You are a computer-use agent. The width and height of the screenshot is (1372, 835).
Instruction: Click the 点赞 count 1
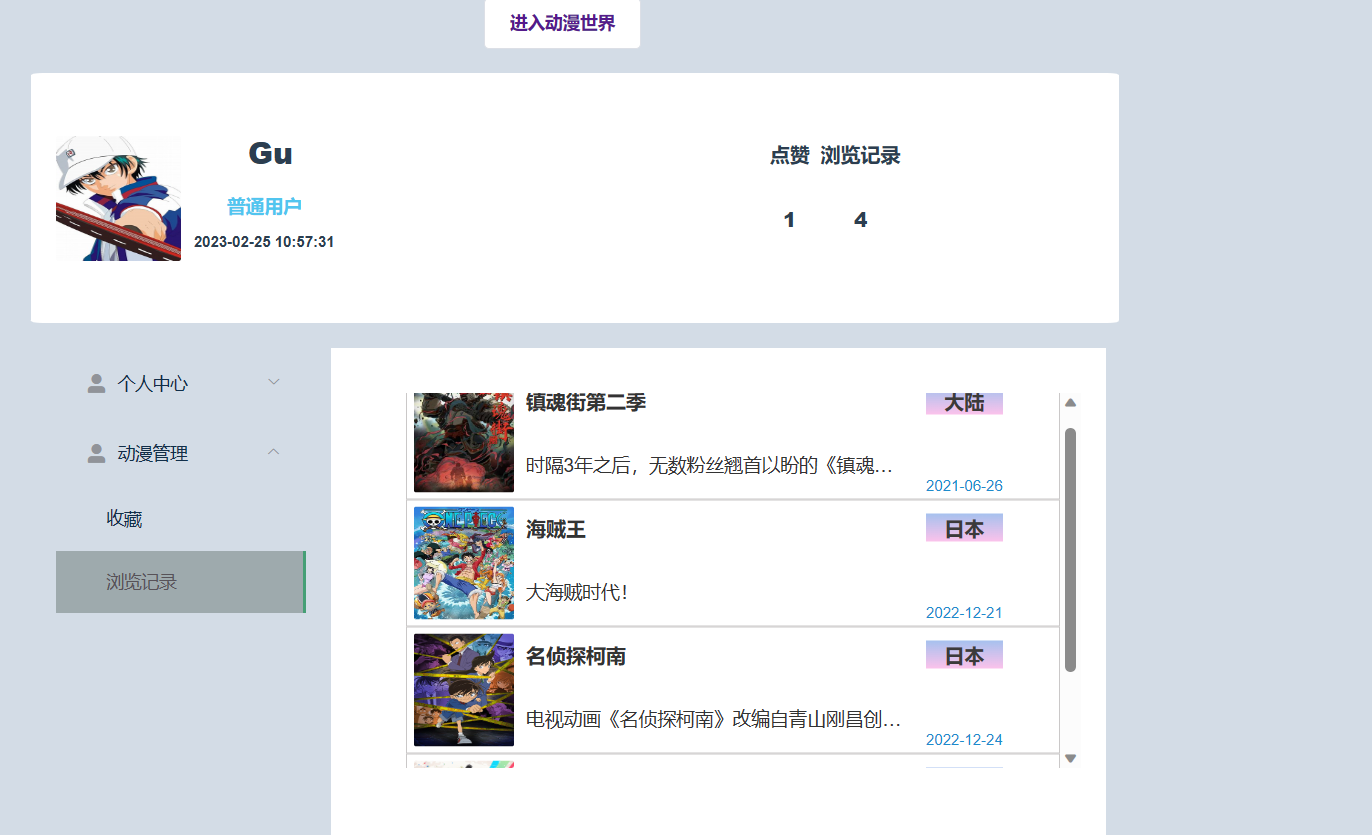[x=789, y=220]
